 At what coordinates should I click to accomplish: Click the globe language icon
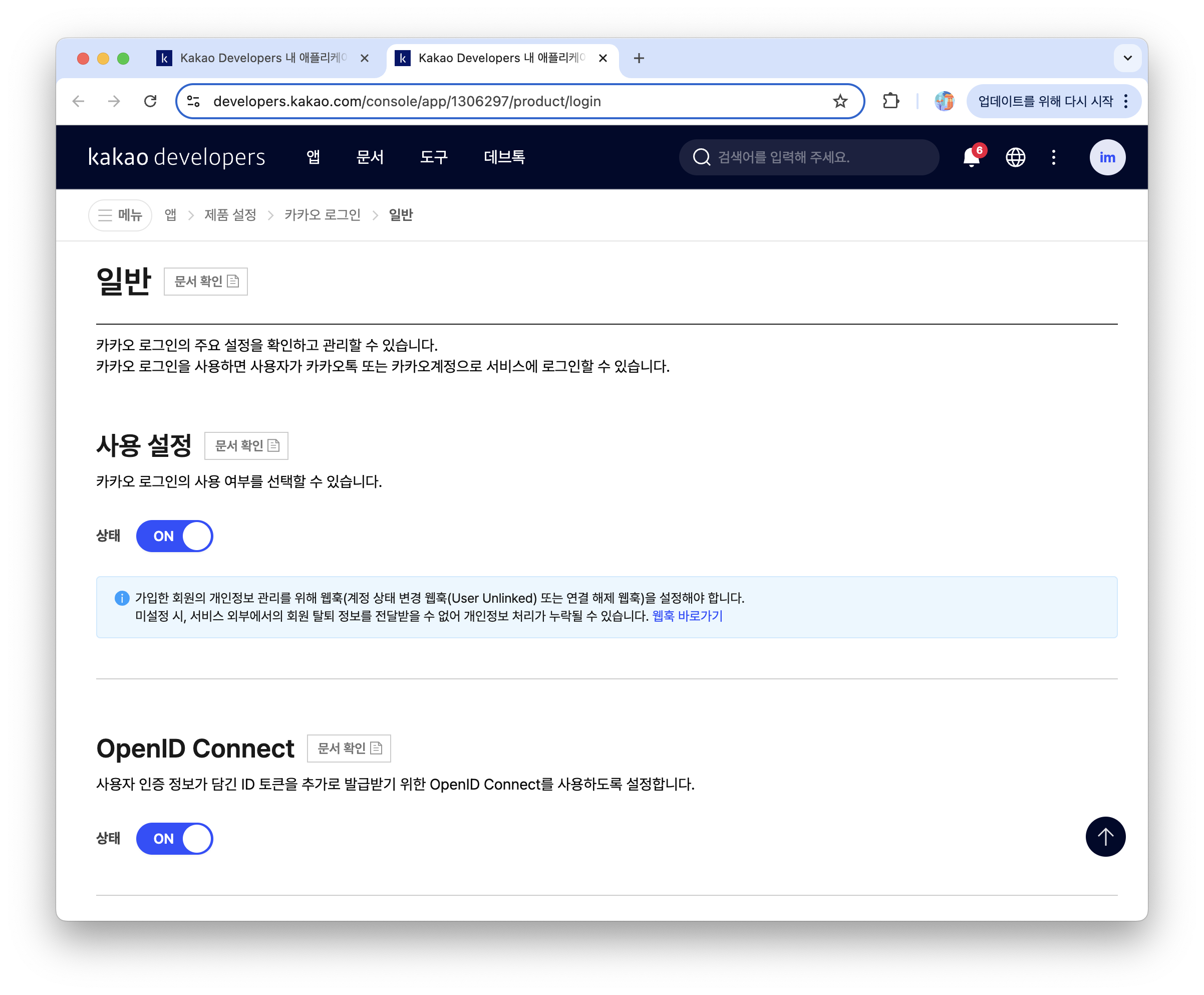tap(1015, 157)
